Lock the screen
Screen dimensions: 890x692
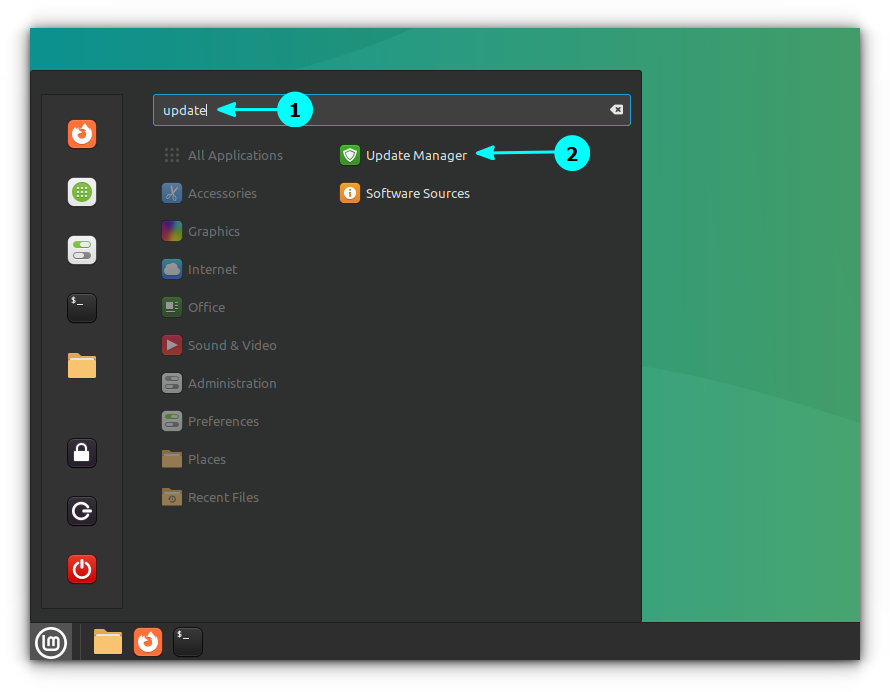[81, 453]
